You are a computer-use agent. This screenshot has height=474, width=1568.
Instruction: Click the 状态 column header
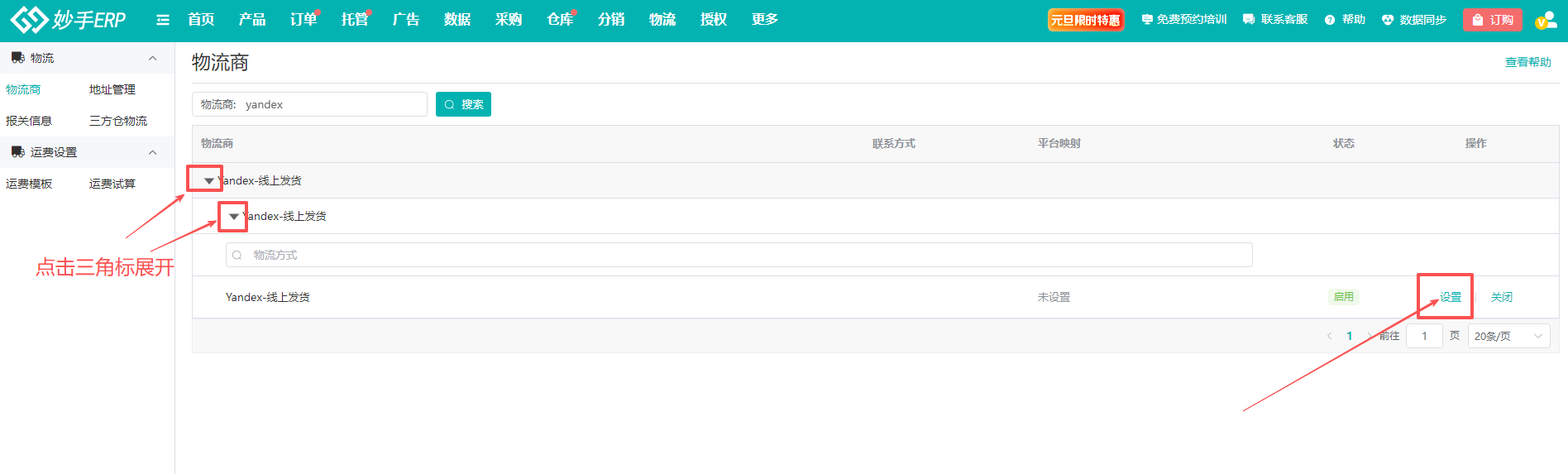(1344, 143)
